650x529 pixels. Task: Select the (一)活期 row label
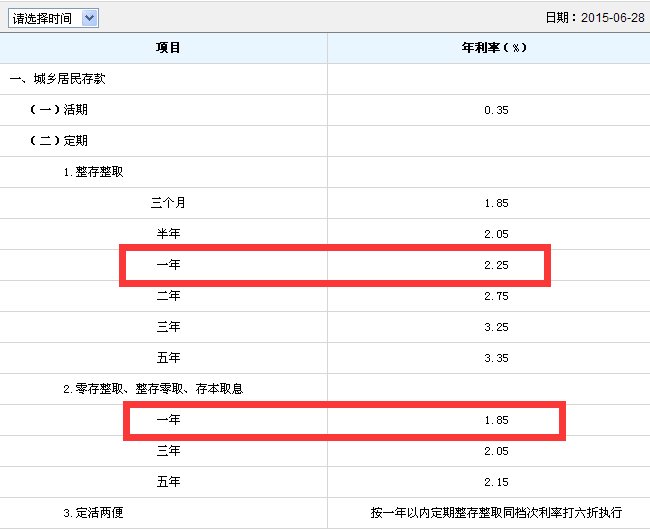[x=58, y=110]
